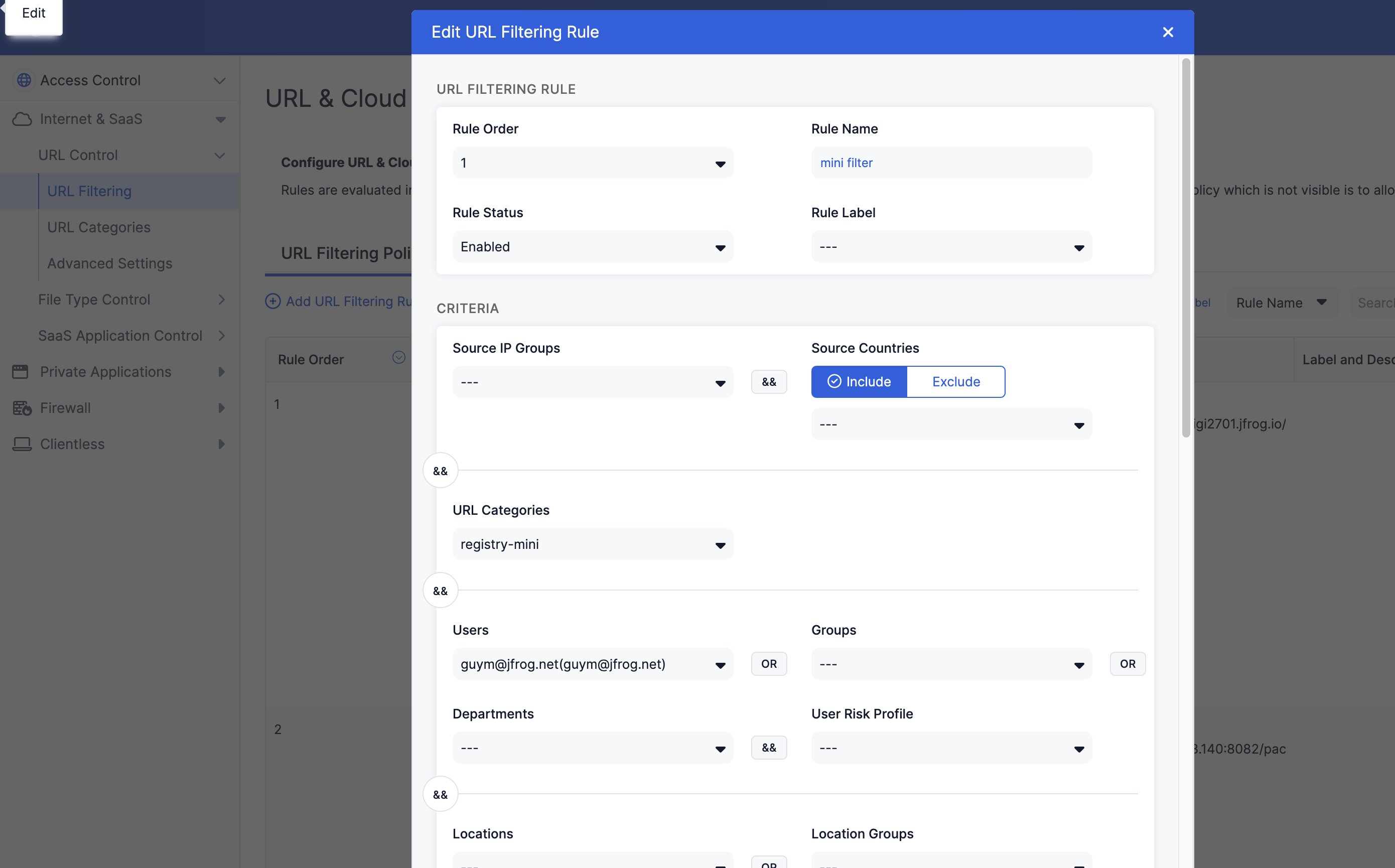Open the Source IP Groups dropdown
The width and height of the screenshot is (1395, 868).
593,382
